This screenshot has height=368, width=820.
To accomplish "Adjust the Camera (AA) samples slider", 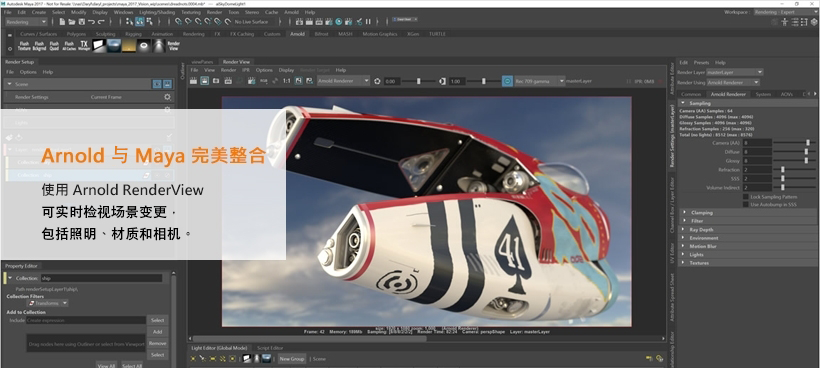I will click(793, 143).
